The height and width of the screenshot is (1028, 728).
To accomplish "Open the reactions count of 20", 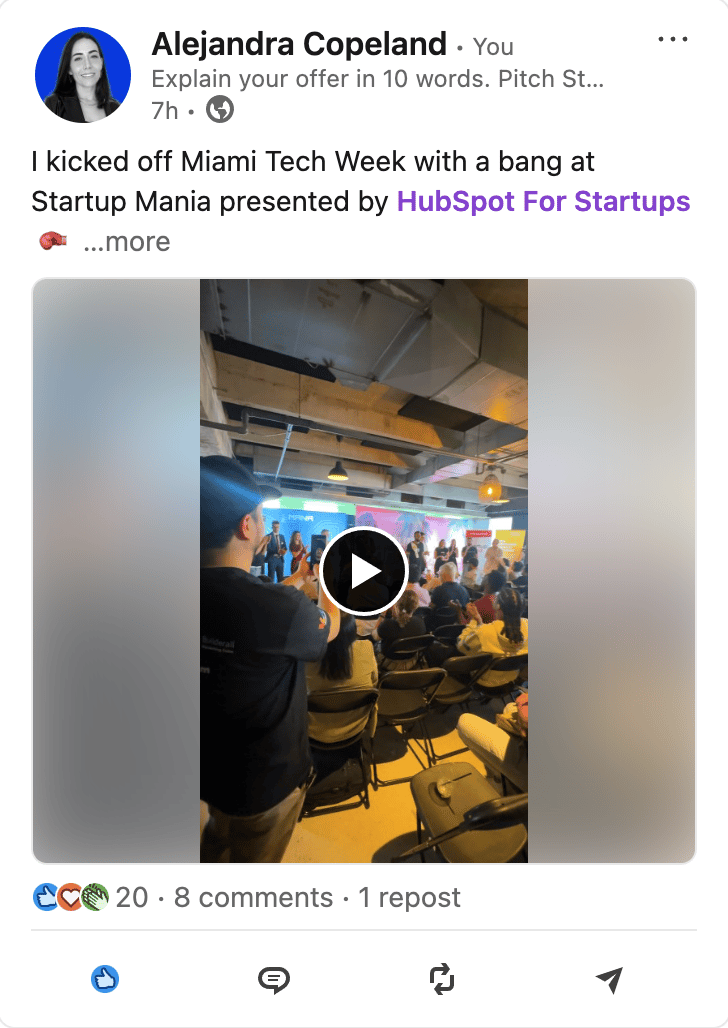I will click(132, 898).
